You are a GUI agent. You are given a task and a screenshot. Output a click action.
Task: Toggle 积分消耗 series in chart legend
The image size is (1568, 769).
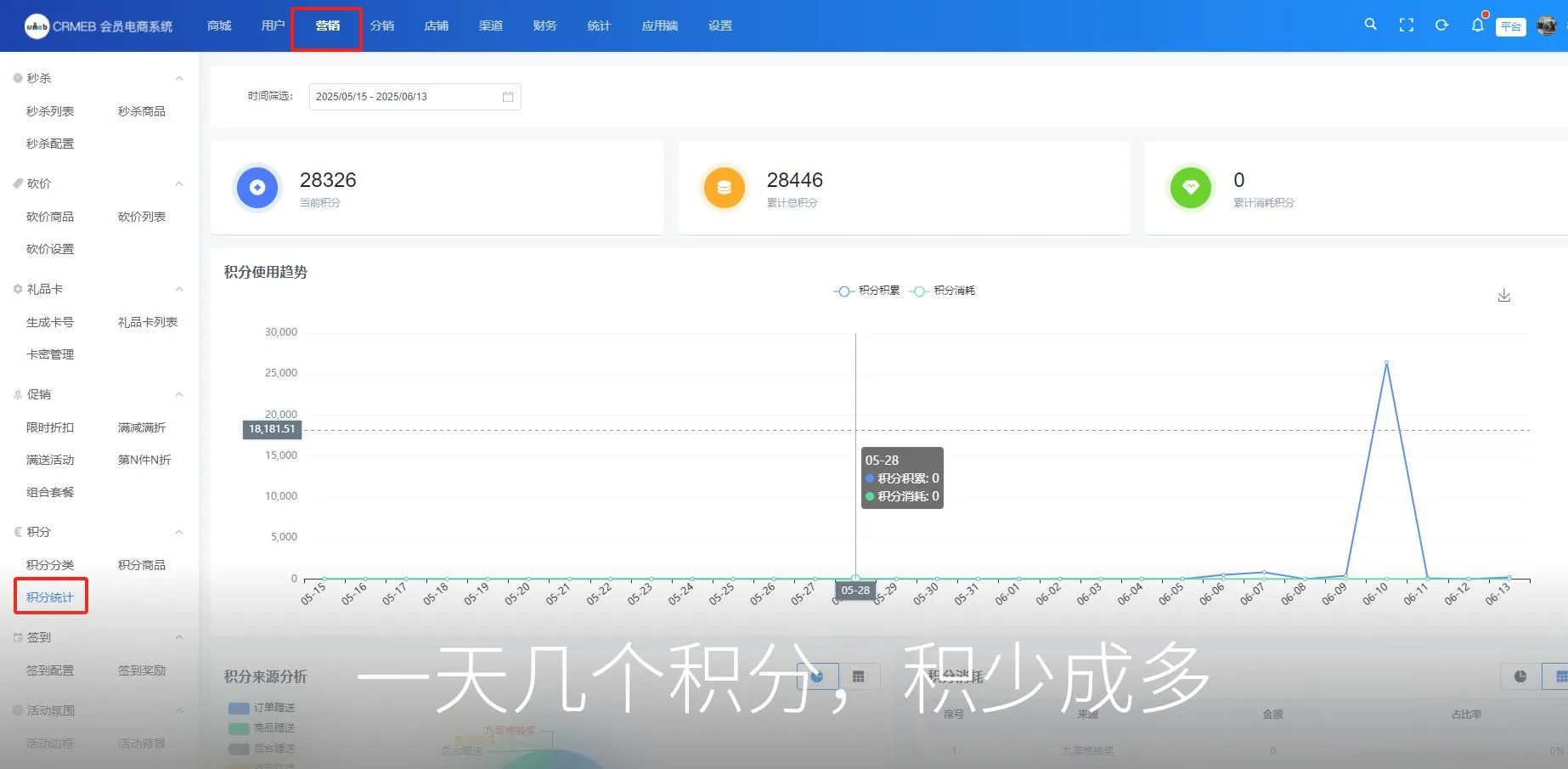[x=942, y=291]
